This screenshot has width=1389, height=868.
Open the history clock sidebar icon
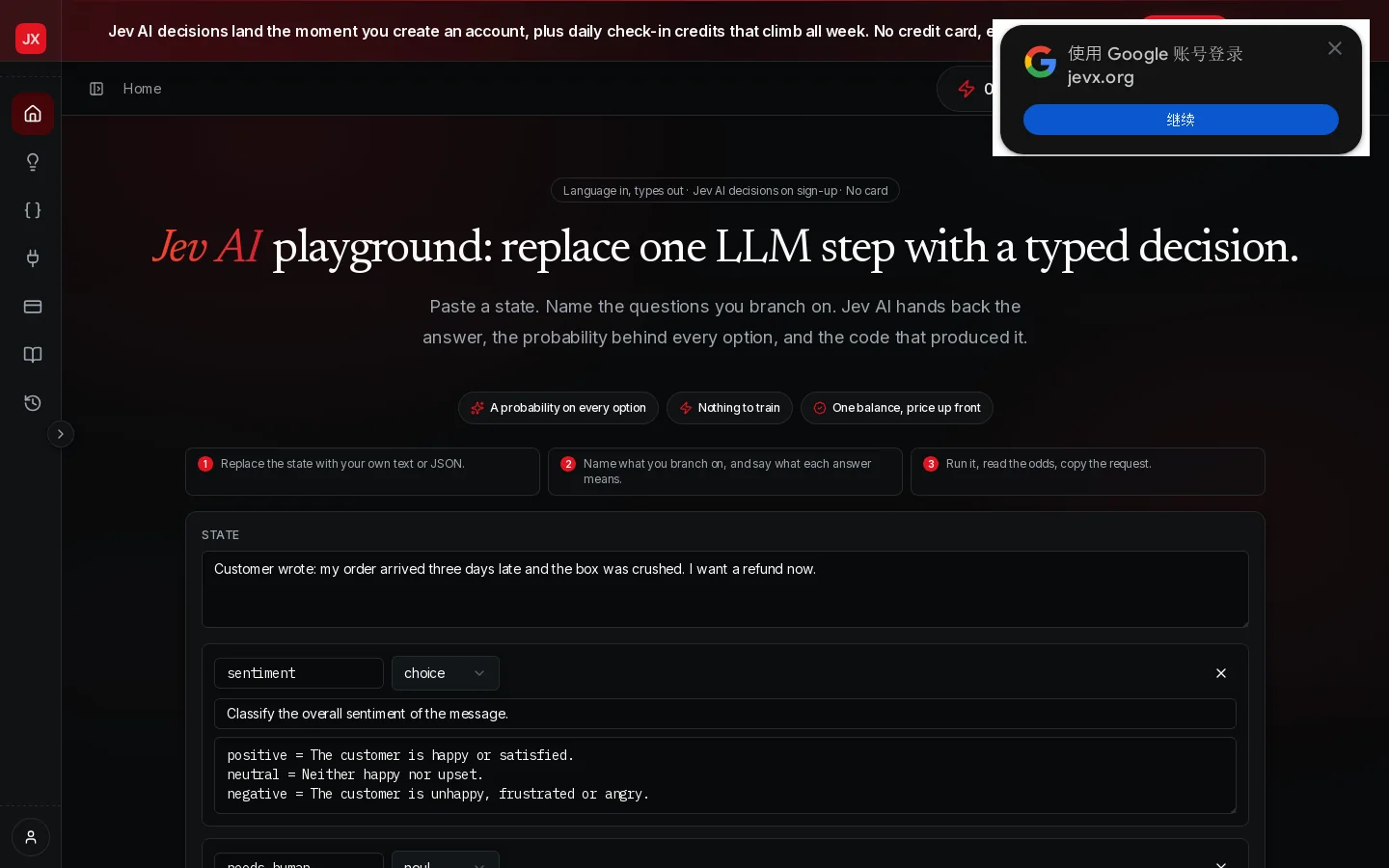click(33, 403)
